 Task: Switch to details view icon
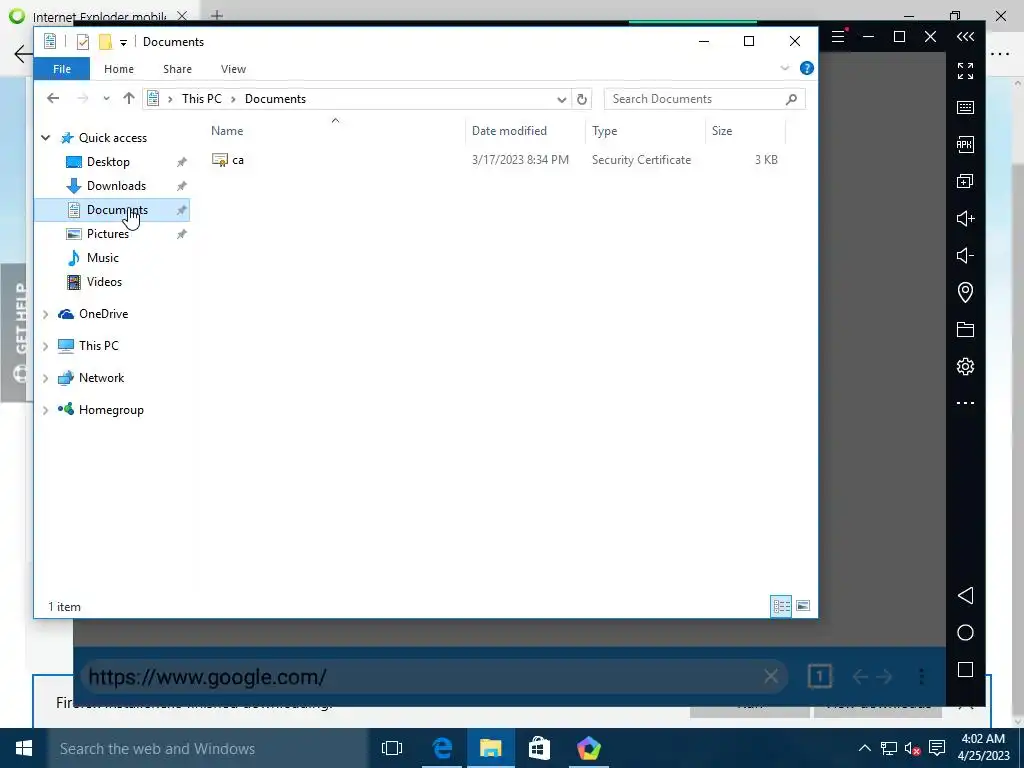781,606
